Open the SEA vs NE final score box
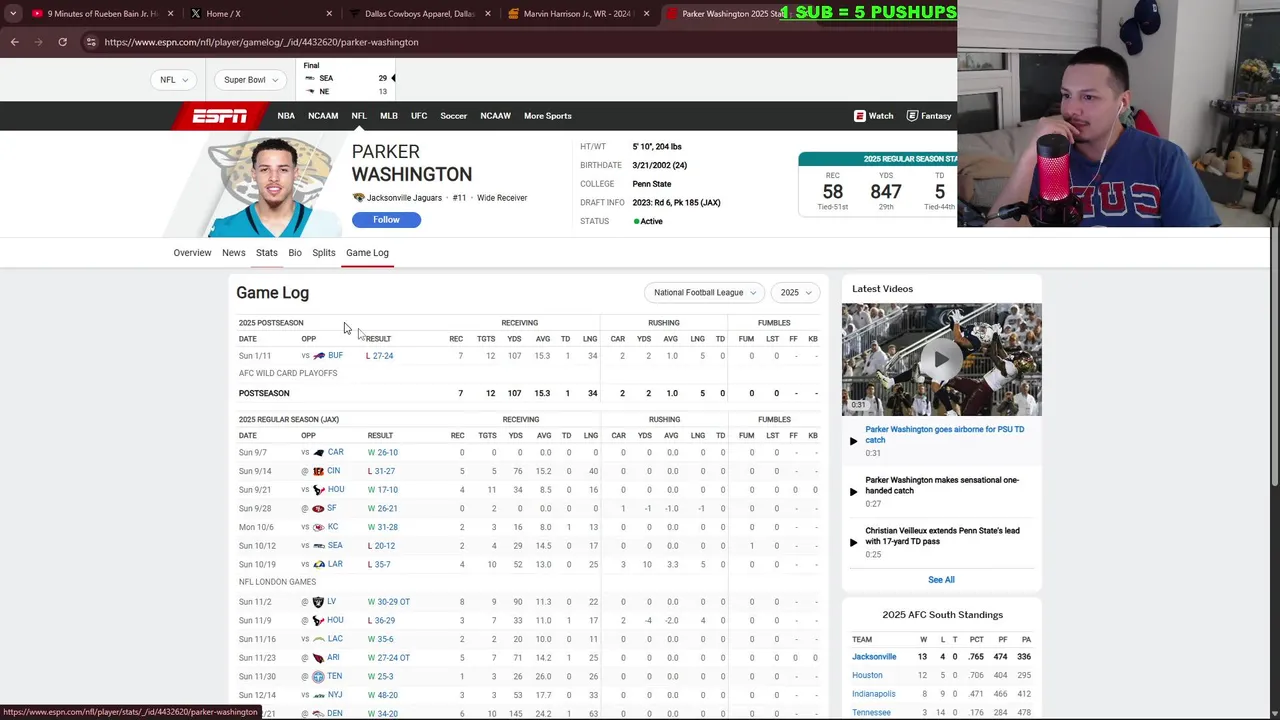 tap(348, 79)
